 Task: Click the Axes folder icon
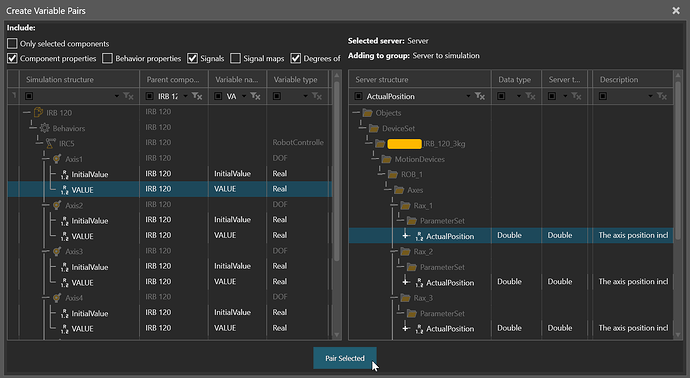click(x=399, y=190)
